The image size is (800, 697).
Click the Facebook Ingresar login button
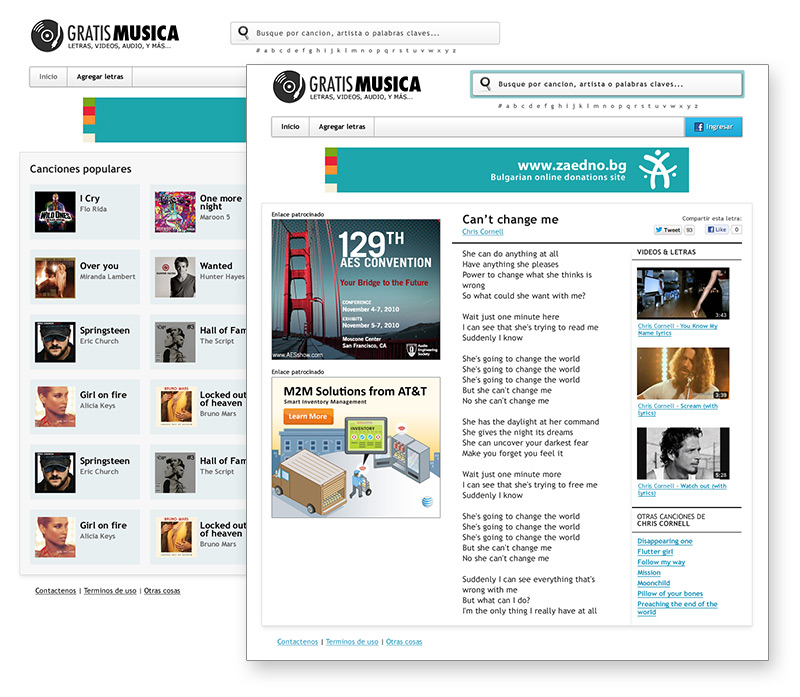[713, 127]
